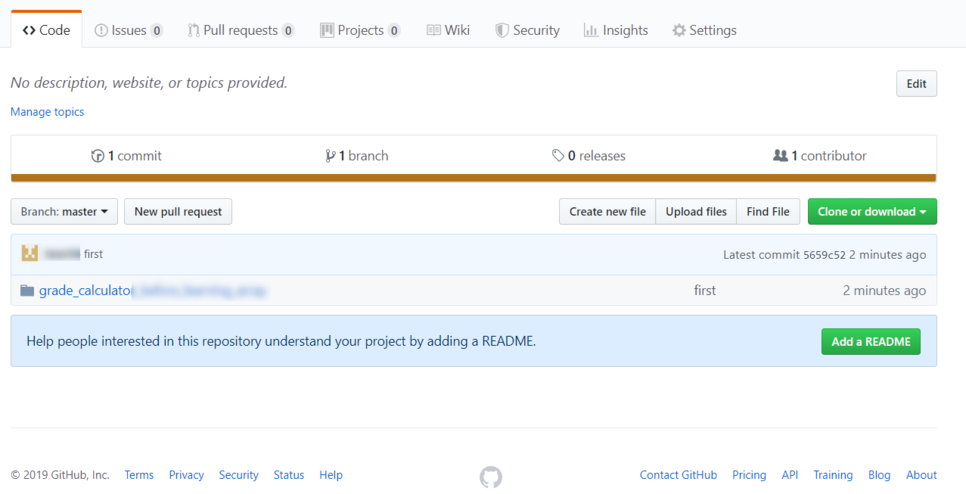Click the grade_calculator folder icon
This screenshot has width=966, height=494.
(27, 290)
